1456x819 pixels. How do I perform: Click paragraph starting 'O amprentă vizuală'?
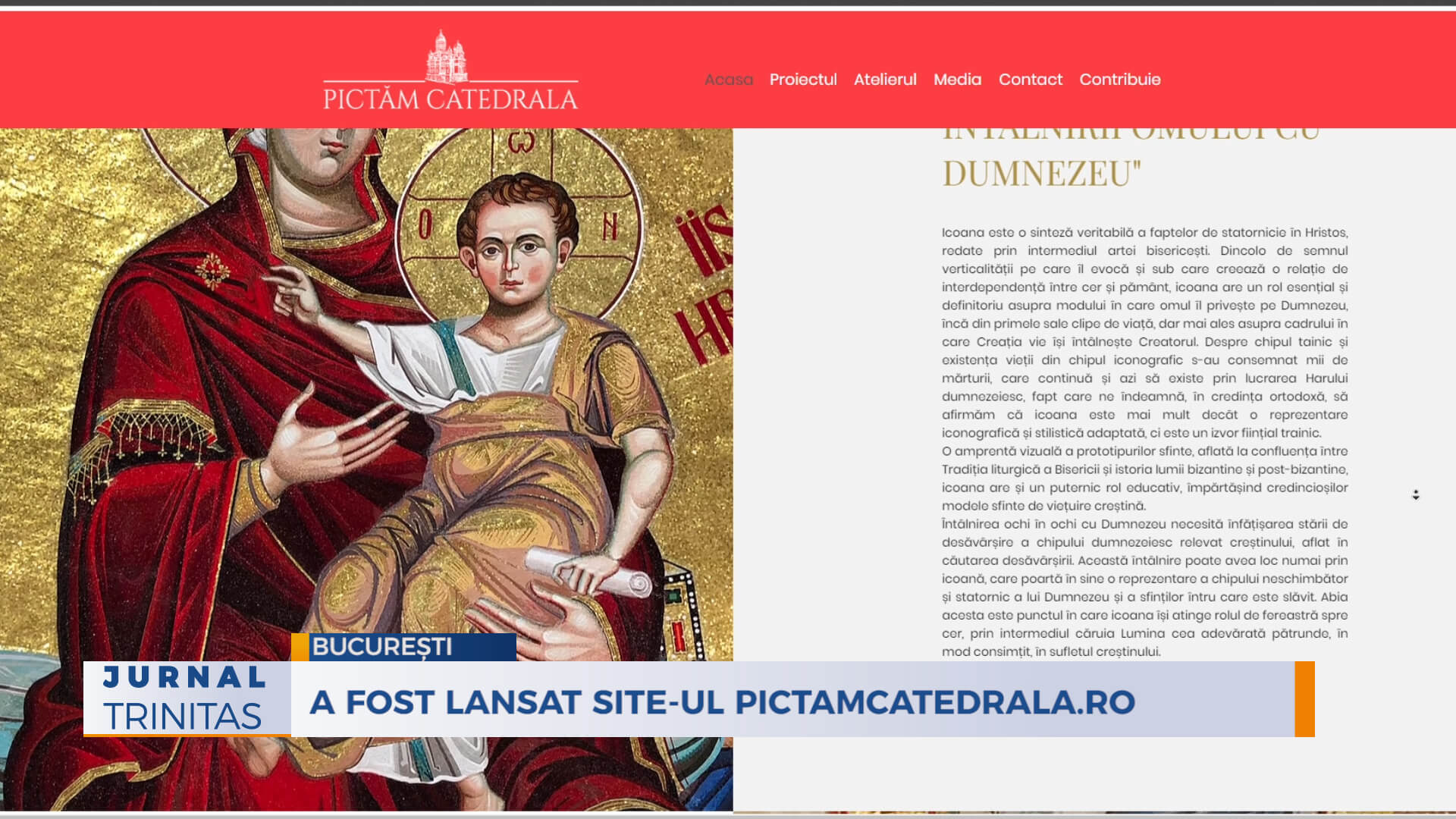pyautogui.click(x=1144, y=479)
